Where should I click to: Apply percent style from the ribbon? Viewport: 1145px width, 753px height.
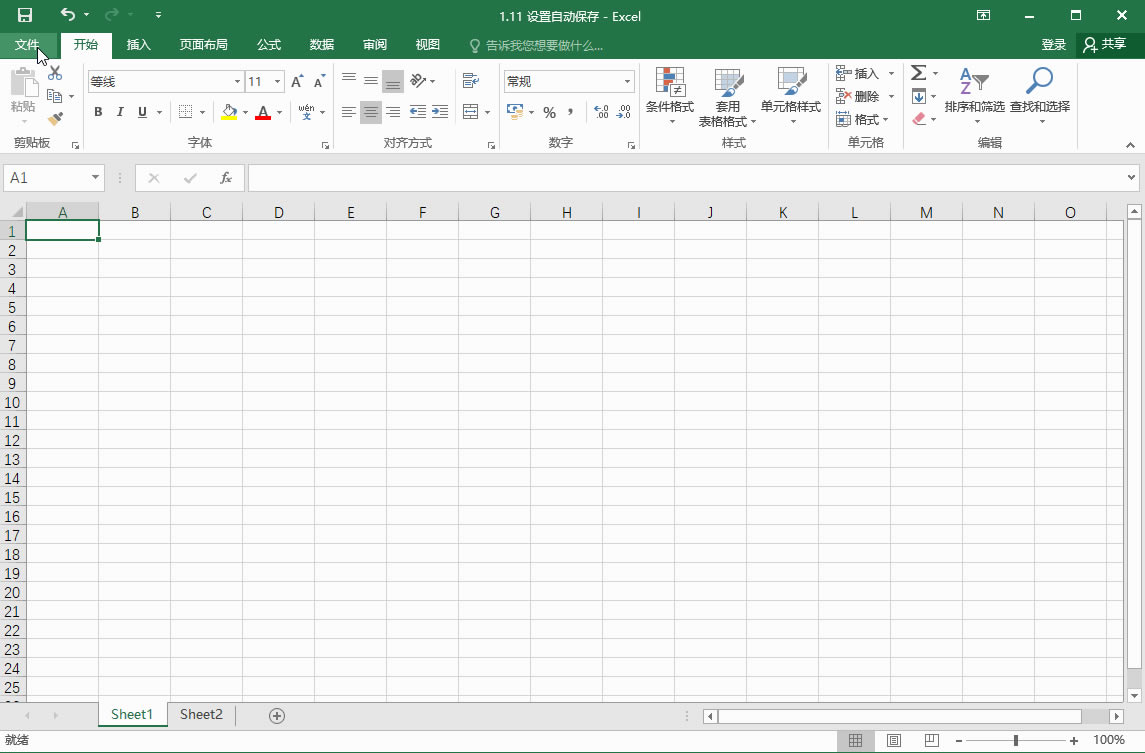549,113
